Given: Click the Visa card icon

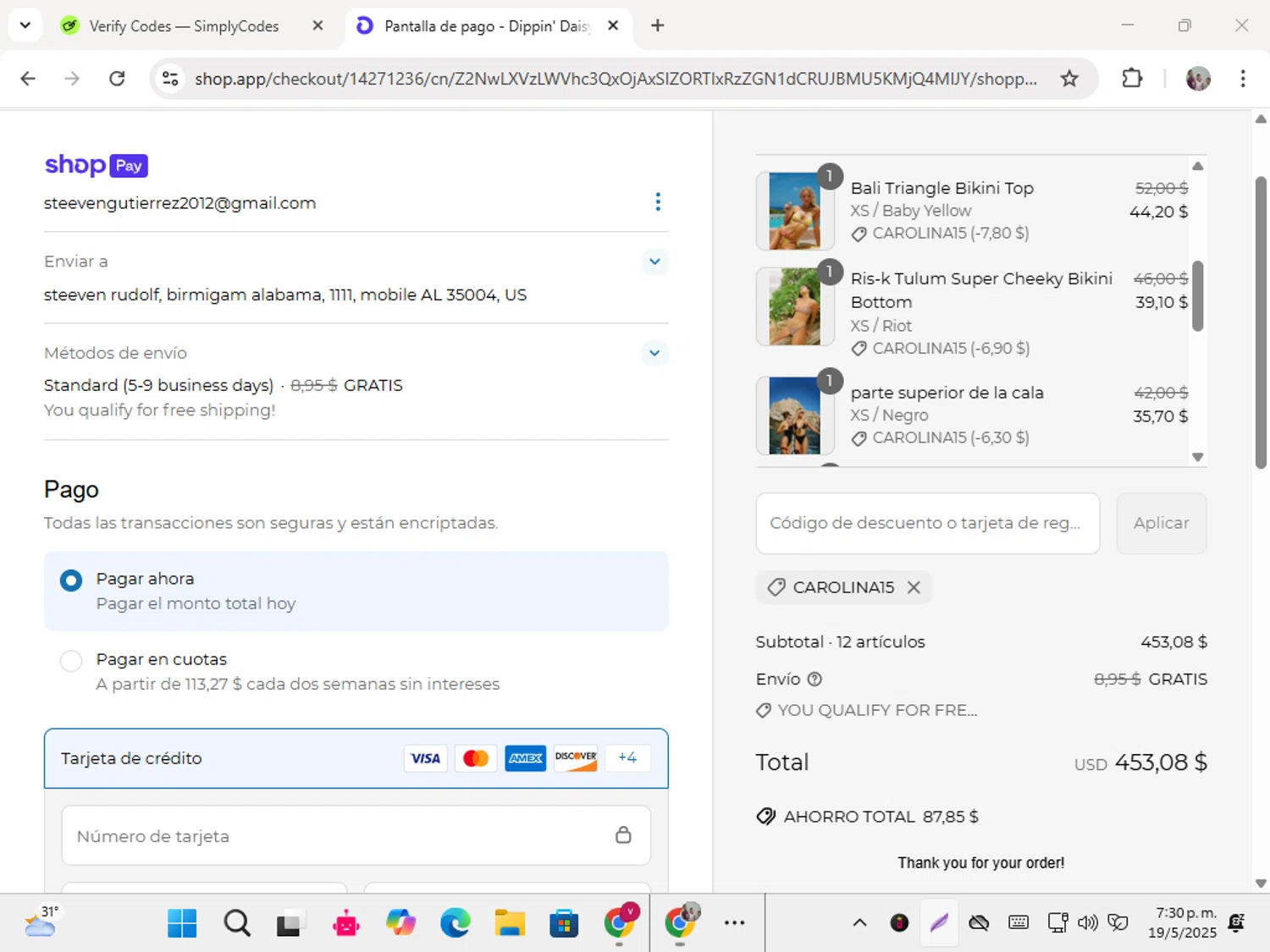Looking at the screenshot, I should 425,758.
